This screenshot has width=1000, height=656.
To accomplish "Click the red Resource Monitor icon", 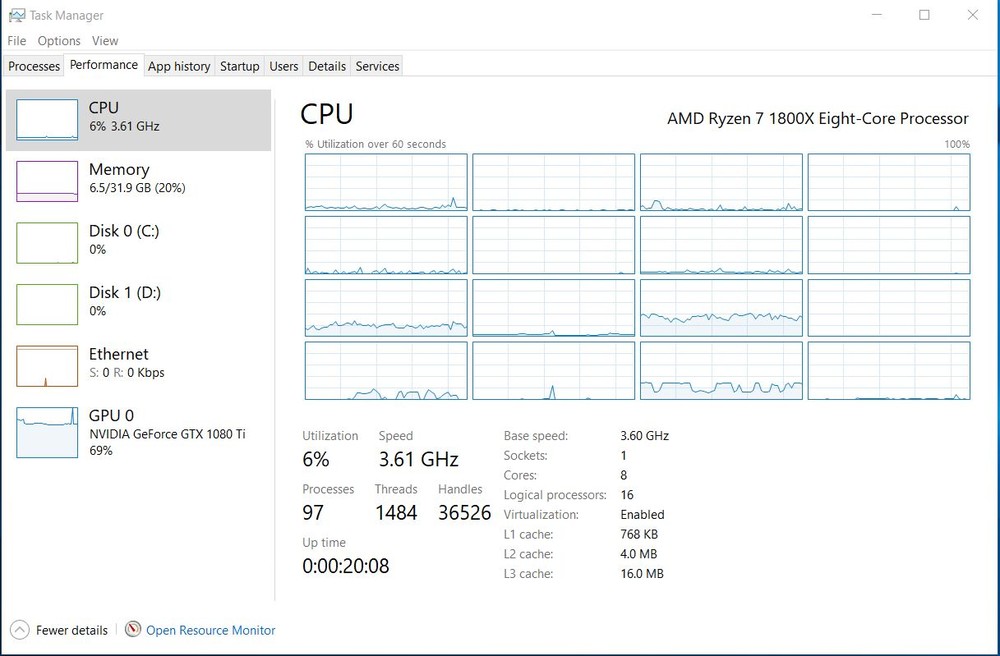I will (133, 630).
